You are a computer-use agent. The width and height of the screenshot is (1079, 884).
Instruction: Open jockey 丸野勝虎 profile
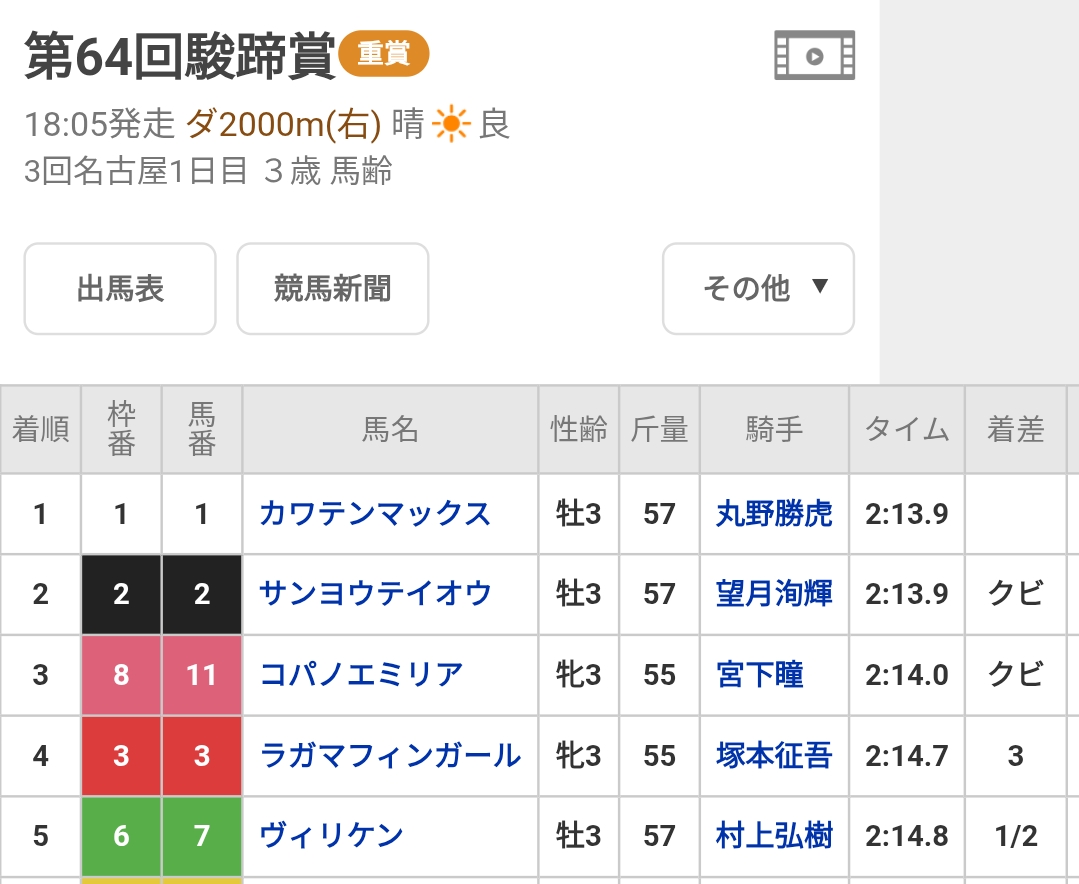tap(774, 514)
